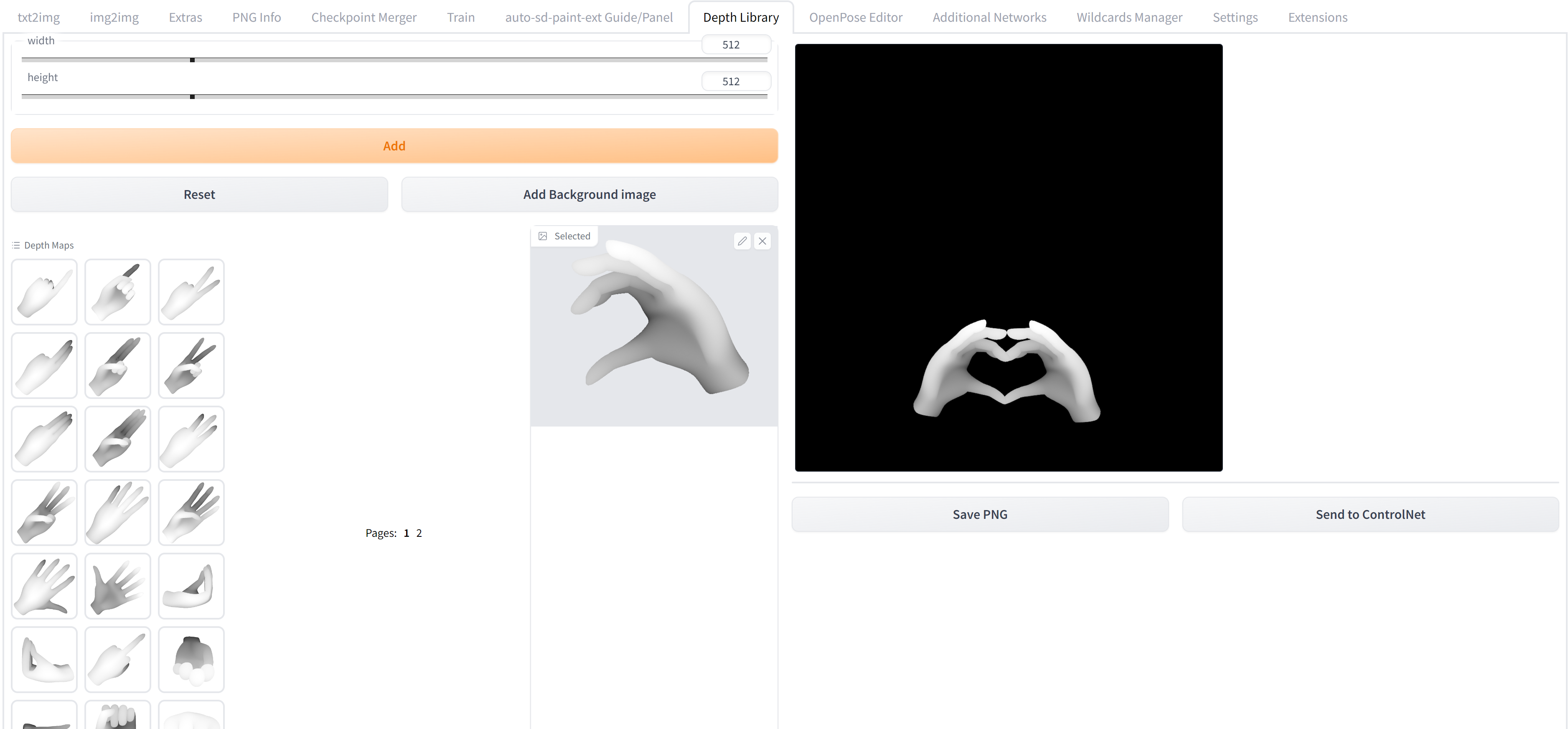Send the depth map to ControlNet
This screenshot has height=729, width=1568.
coord(1370,515)
